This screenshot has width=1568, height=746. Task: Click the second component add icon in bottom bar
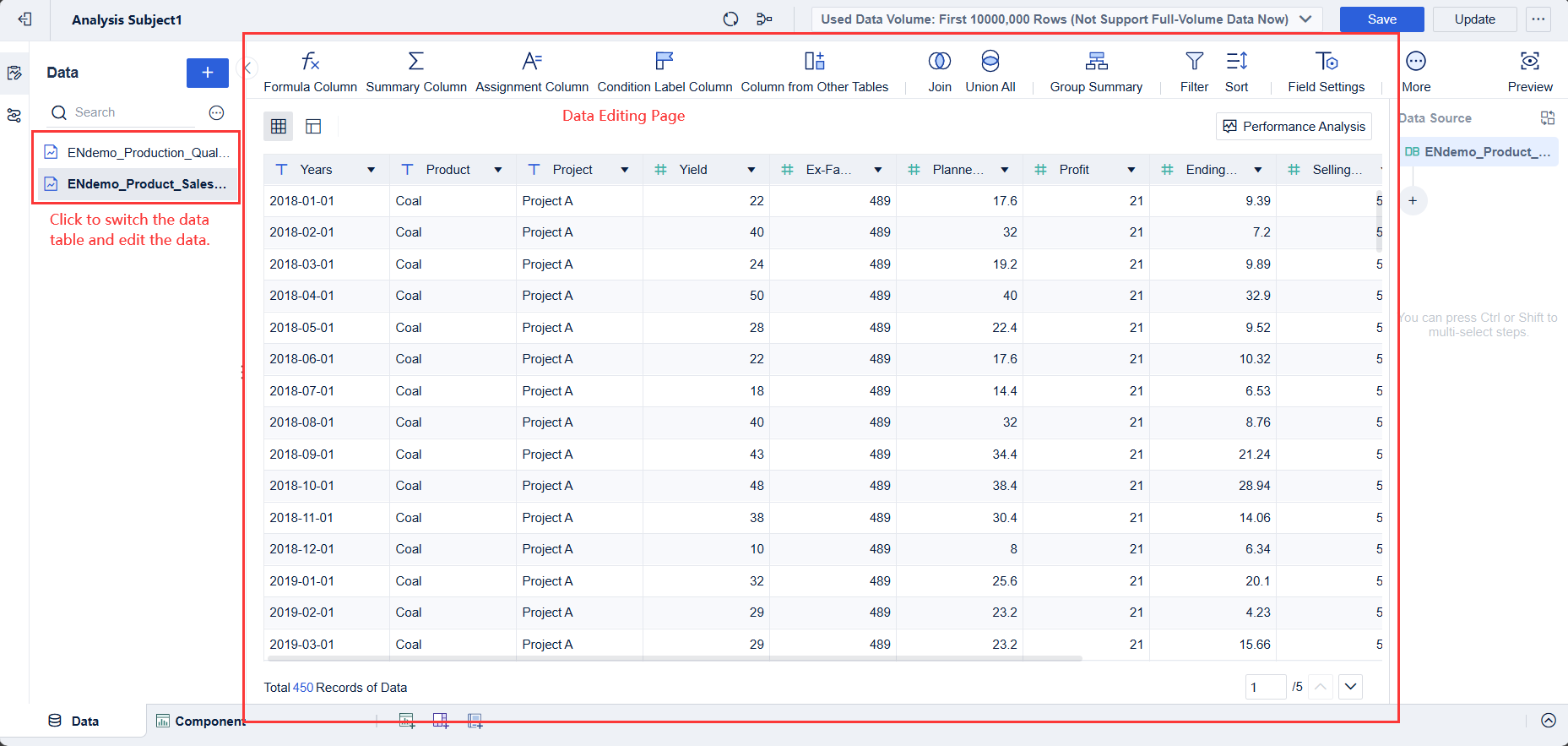pos(441,721)
